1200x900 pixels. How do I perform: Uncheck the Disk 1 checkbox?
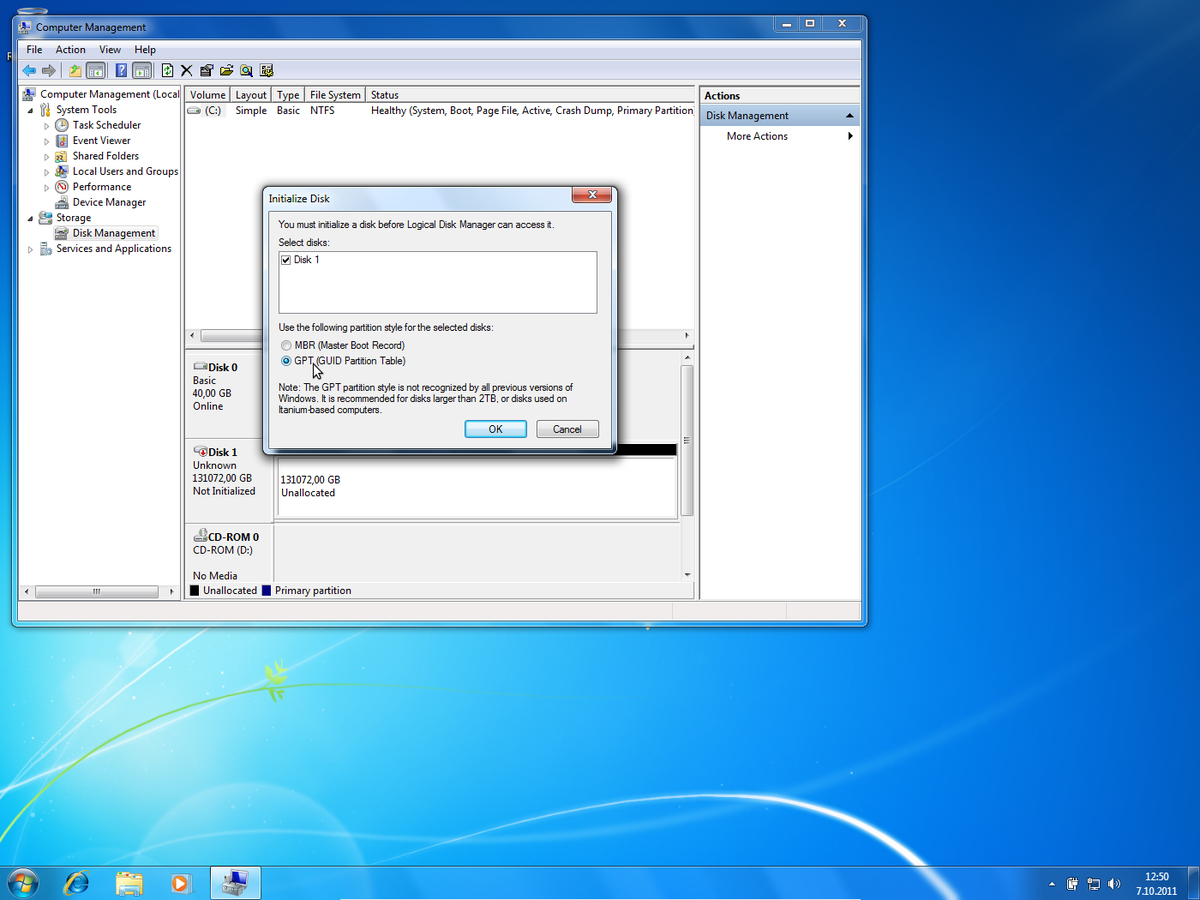point(287,260)
